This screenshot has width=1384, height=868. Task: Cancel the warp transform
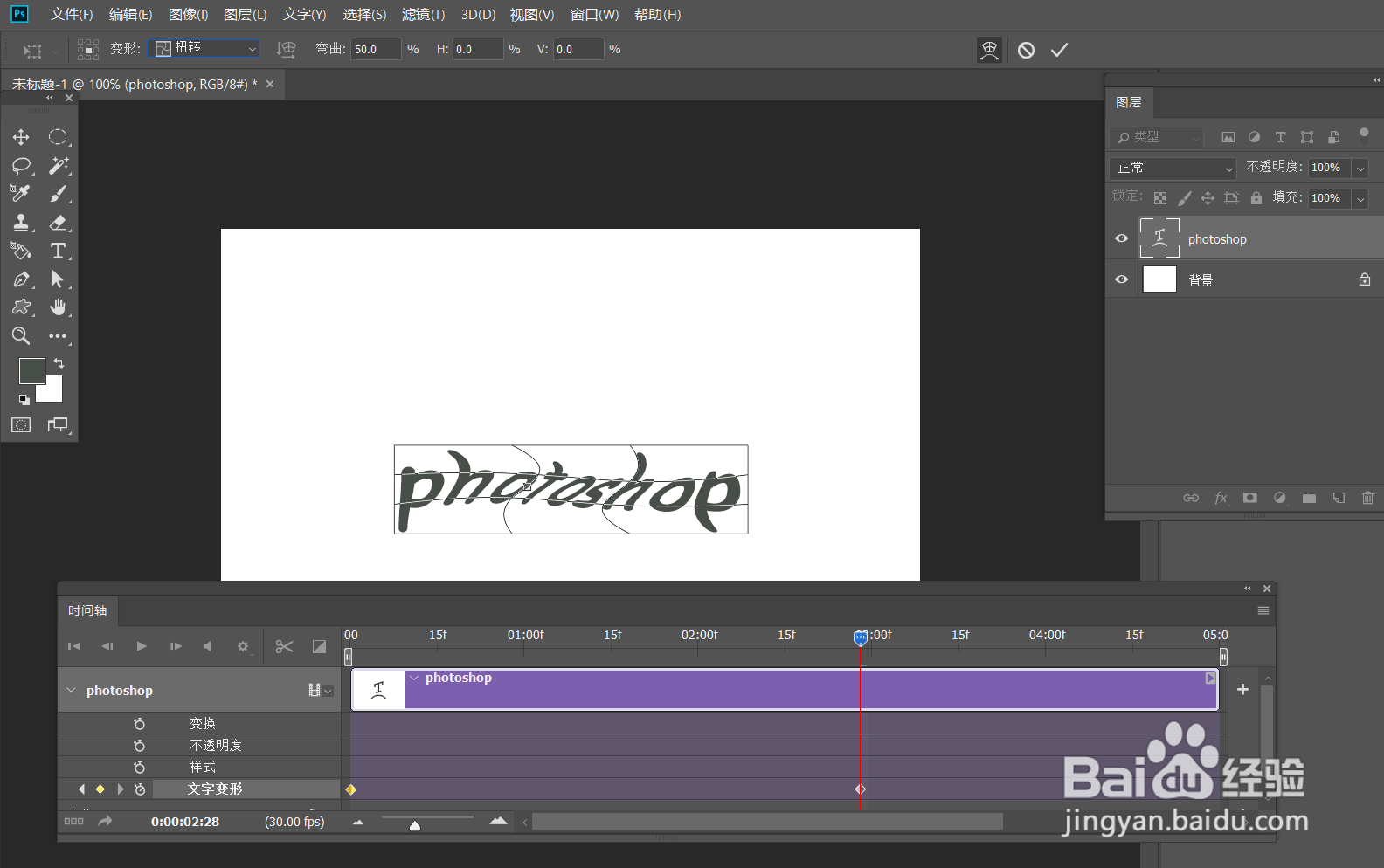tap(1027, 51)
